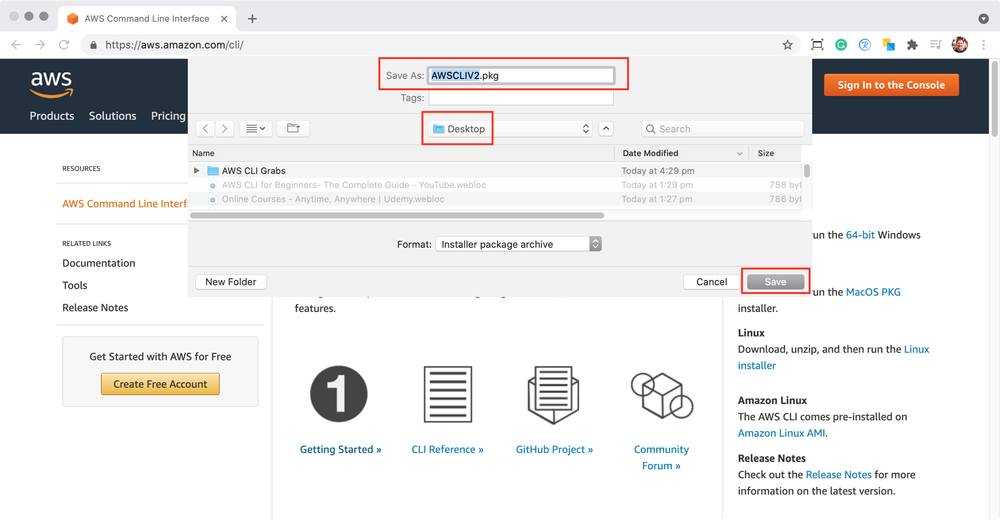1000x520 pixels.
Task: Open the Grammarly extension icon
Action: (841, 45)
